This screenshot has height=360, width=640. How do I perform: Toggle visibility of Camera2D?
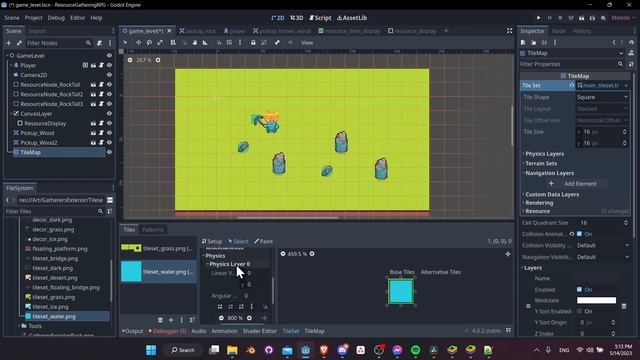click(x=109, y=75)
